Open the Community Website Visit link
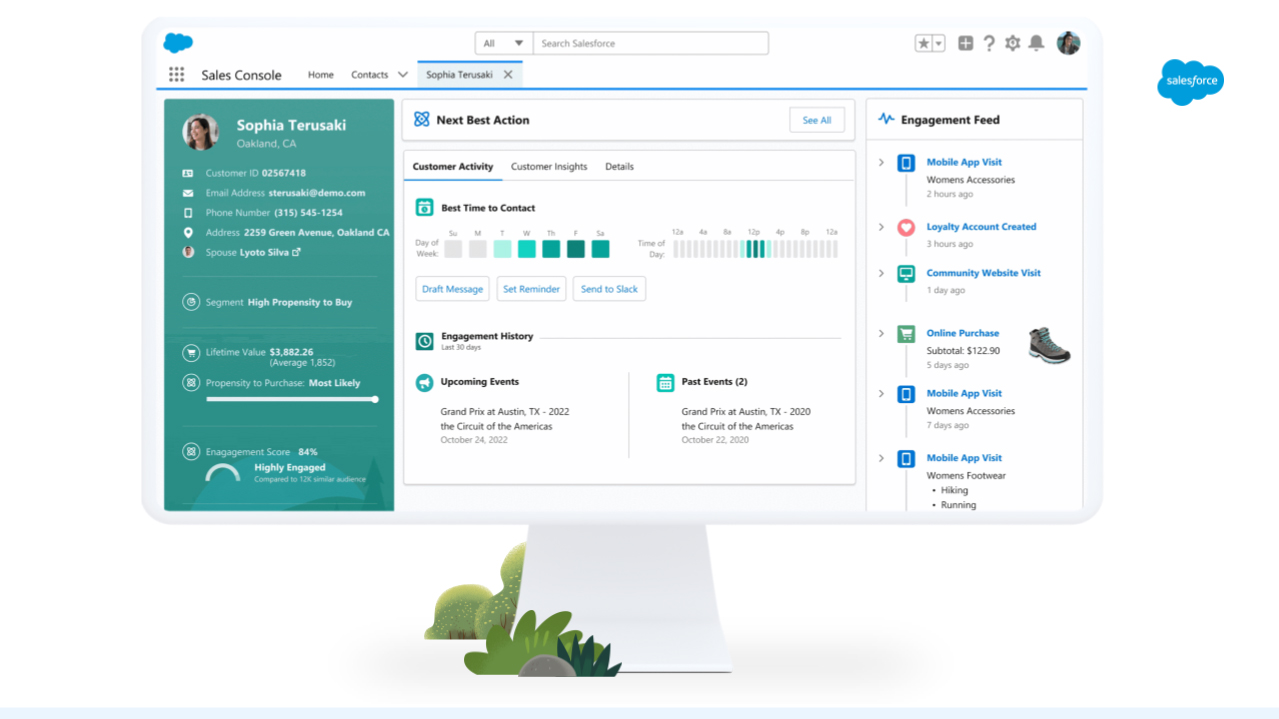1279x719 pixels. click(x=983, y=273)
